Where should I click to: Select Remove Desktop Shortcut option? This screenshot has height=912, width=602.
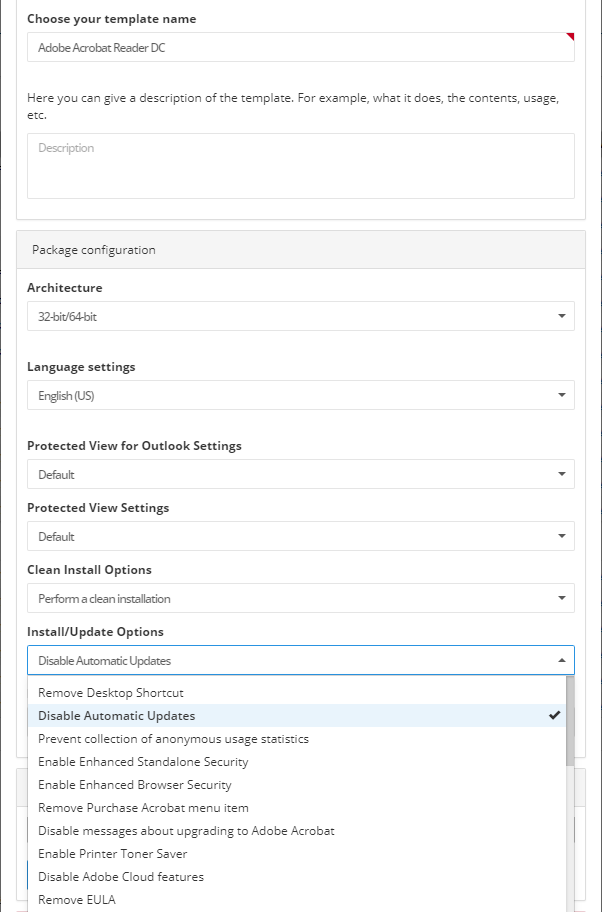297,693
